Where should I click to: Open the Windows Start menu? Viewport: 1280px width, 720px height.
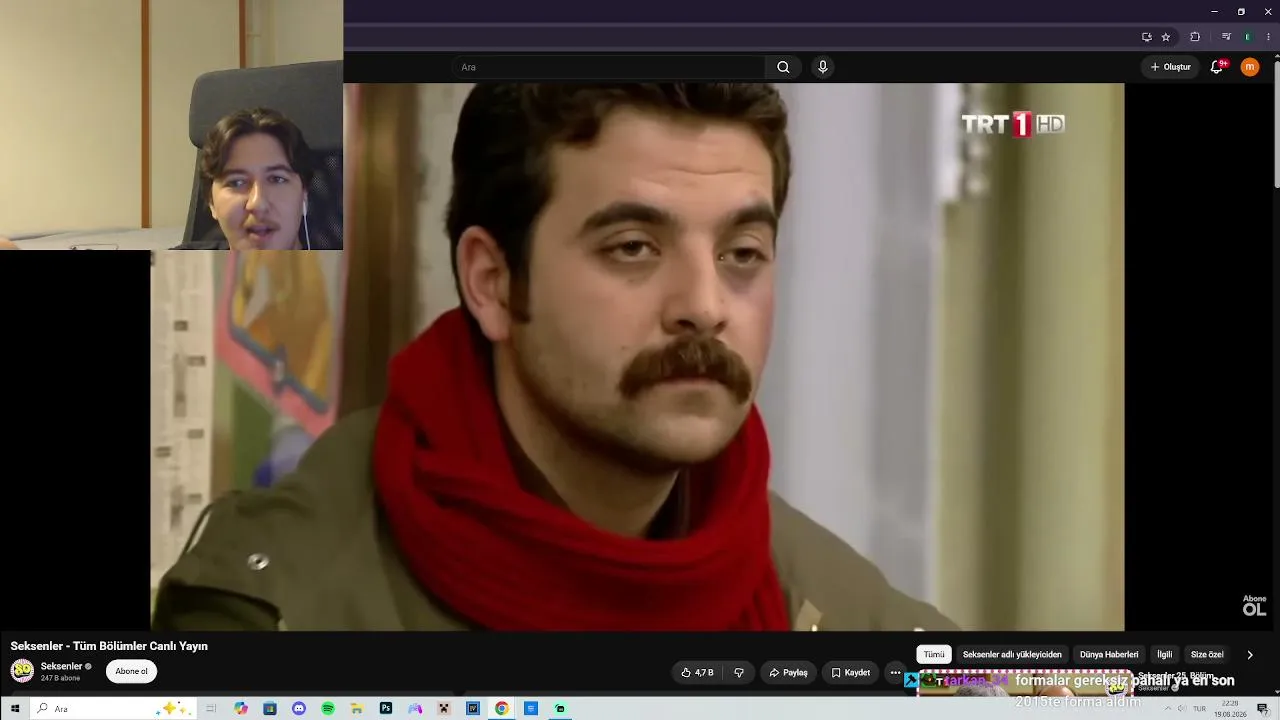coord(15,709)
